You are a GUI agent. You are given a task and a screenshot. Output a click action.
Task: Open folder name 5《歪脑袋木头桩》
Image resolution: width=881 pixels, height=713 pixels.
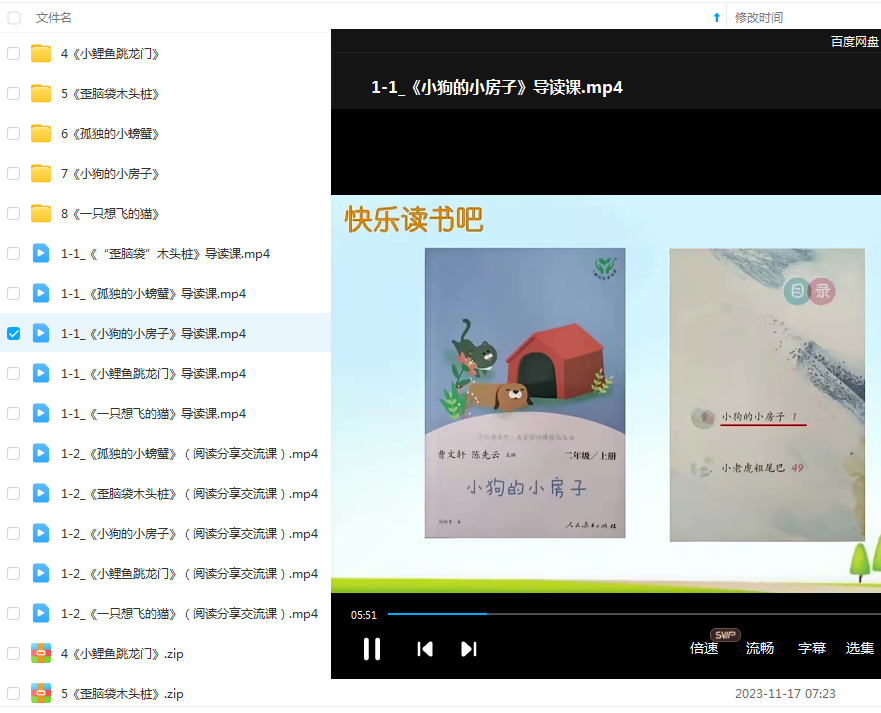(110, 93)
